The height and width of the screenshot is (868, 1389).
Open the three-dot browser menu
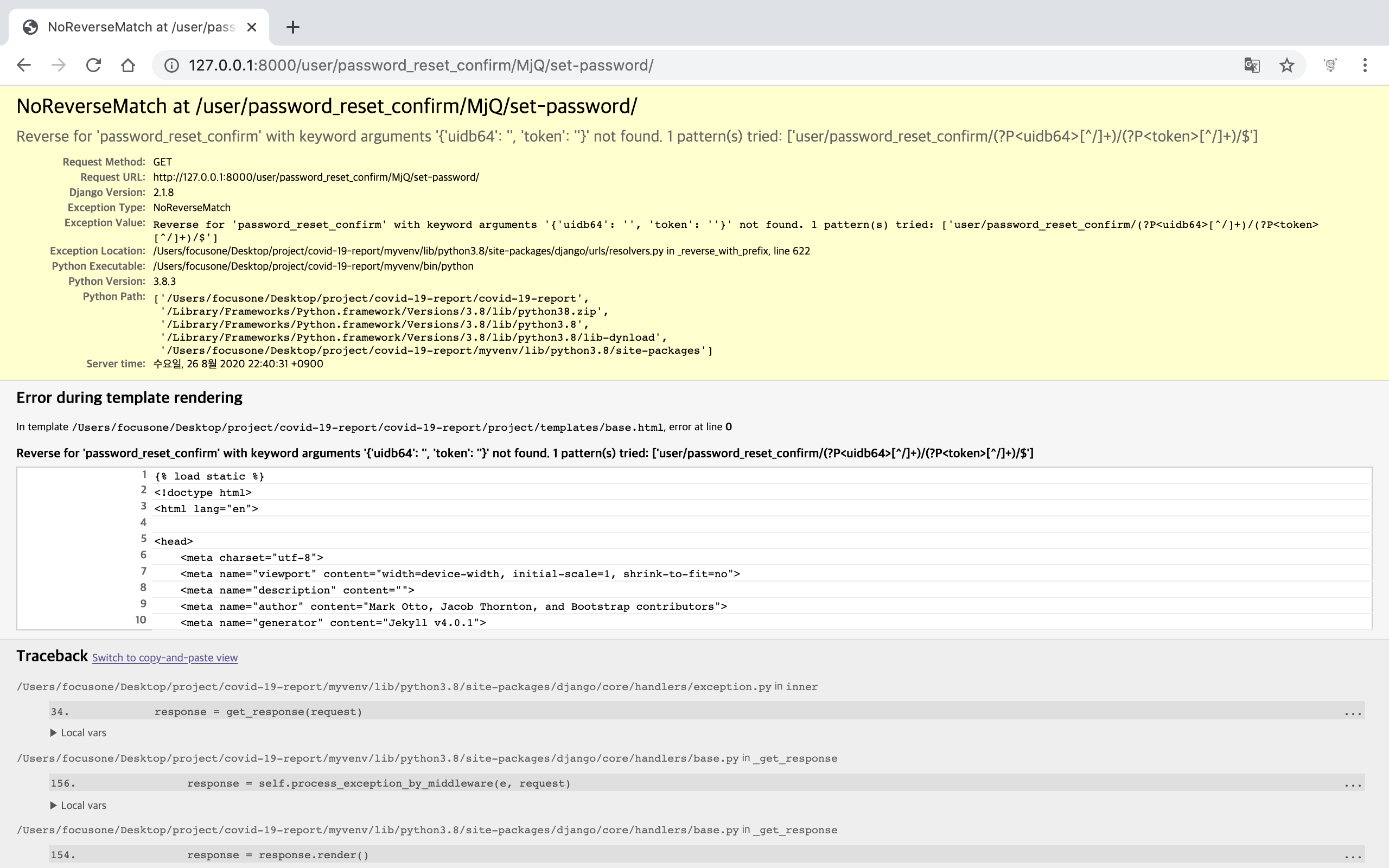coord(1365,65)
